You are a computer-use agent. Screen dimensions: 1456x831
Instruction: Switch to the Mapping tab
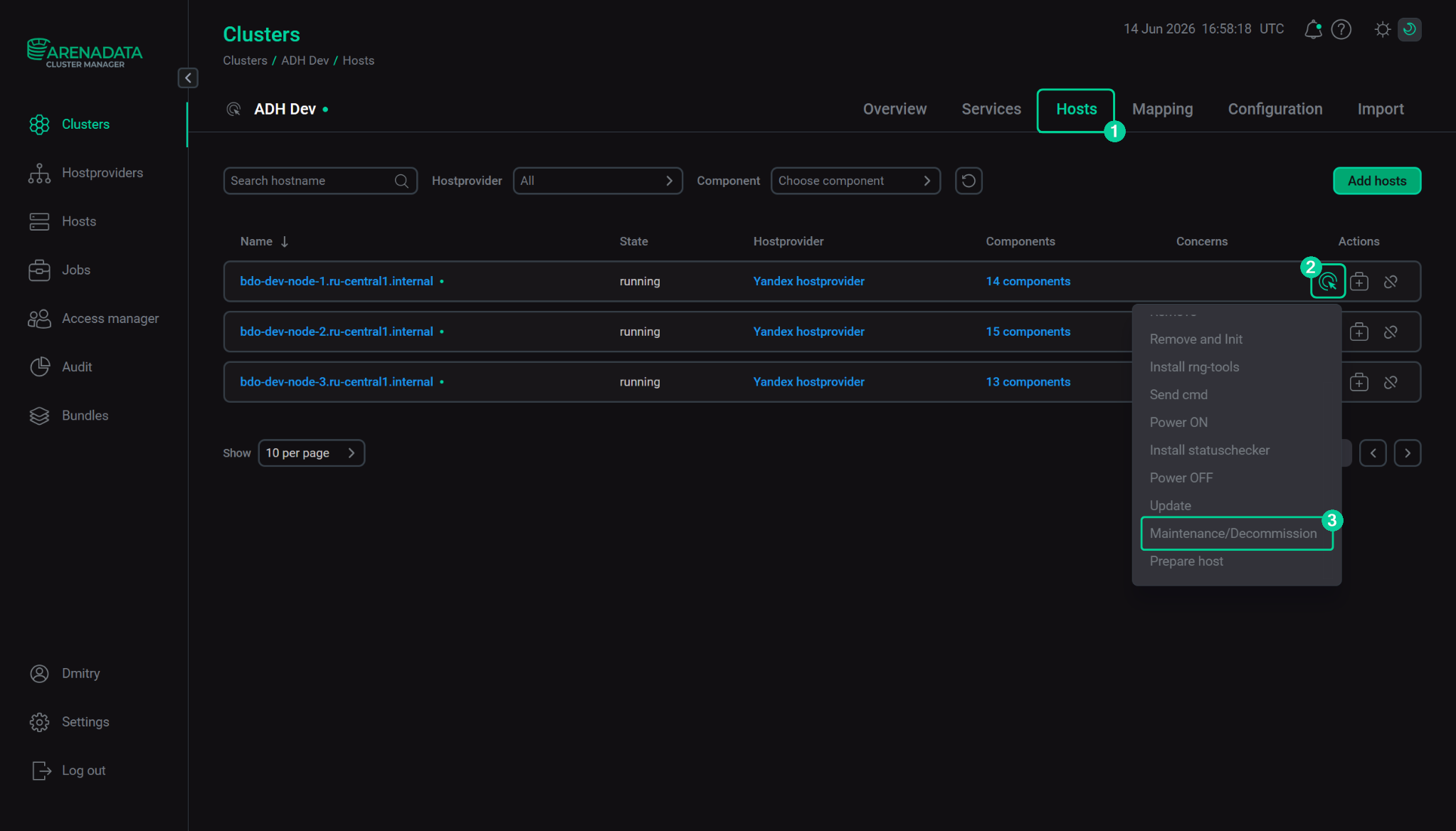point(1162,109)
